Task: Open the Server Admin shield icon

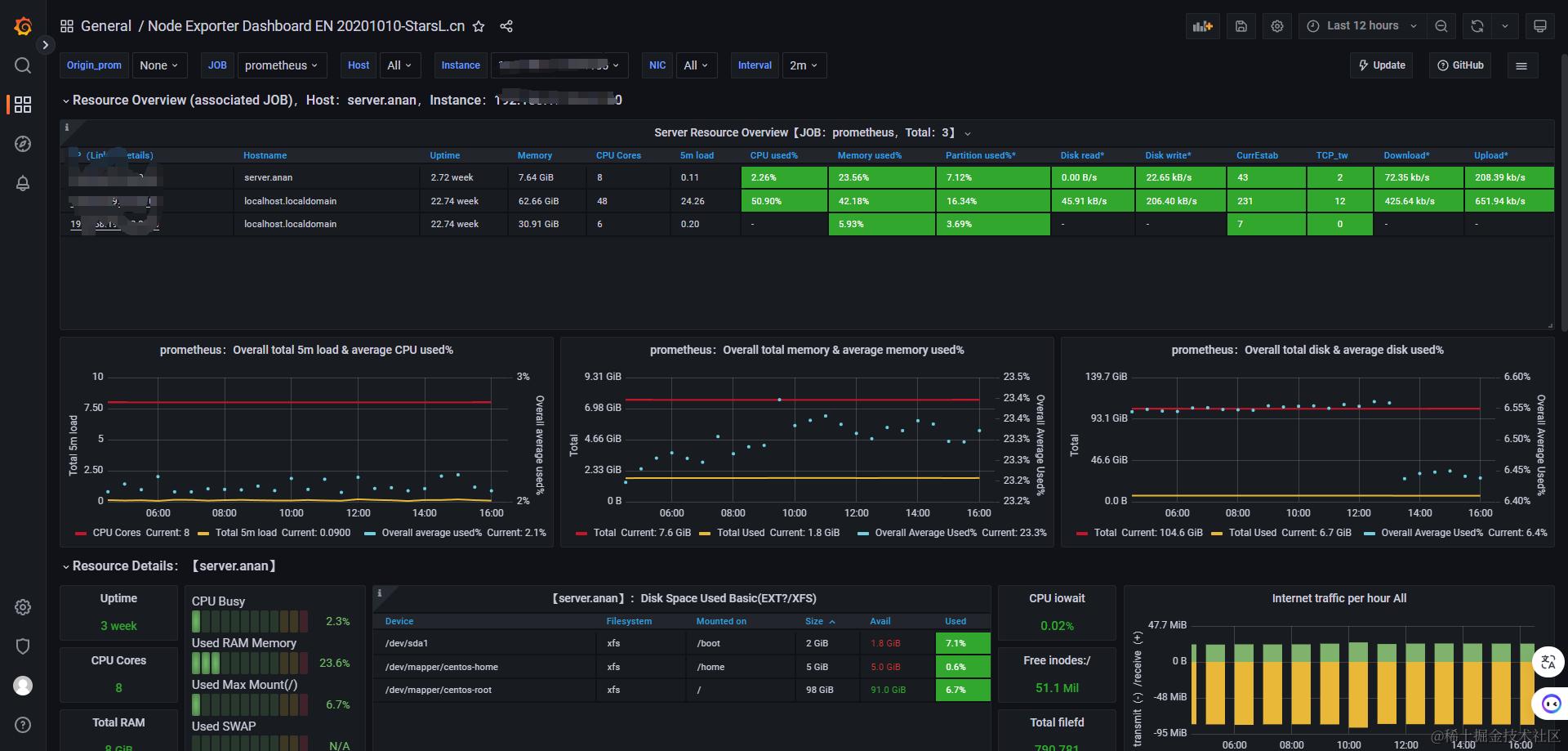Action: pyautogui.click(x=23, y=646)
